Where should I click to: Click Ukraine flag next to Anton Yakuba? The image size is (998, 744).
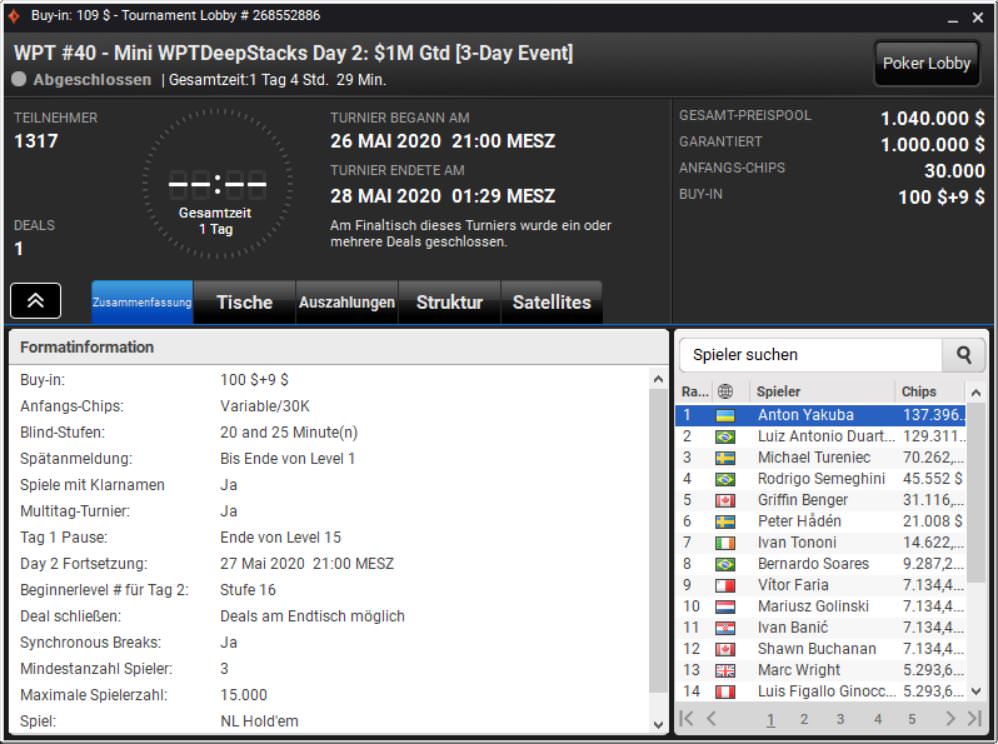(726, 415)
